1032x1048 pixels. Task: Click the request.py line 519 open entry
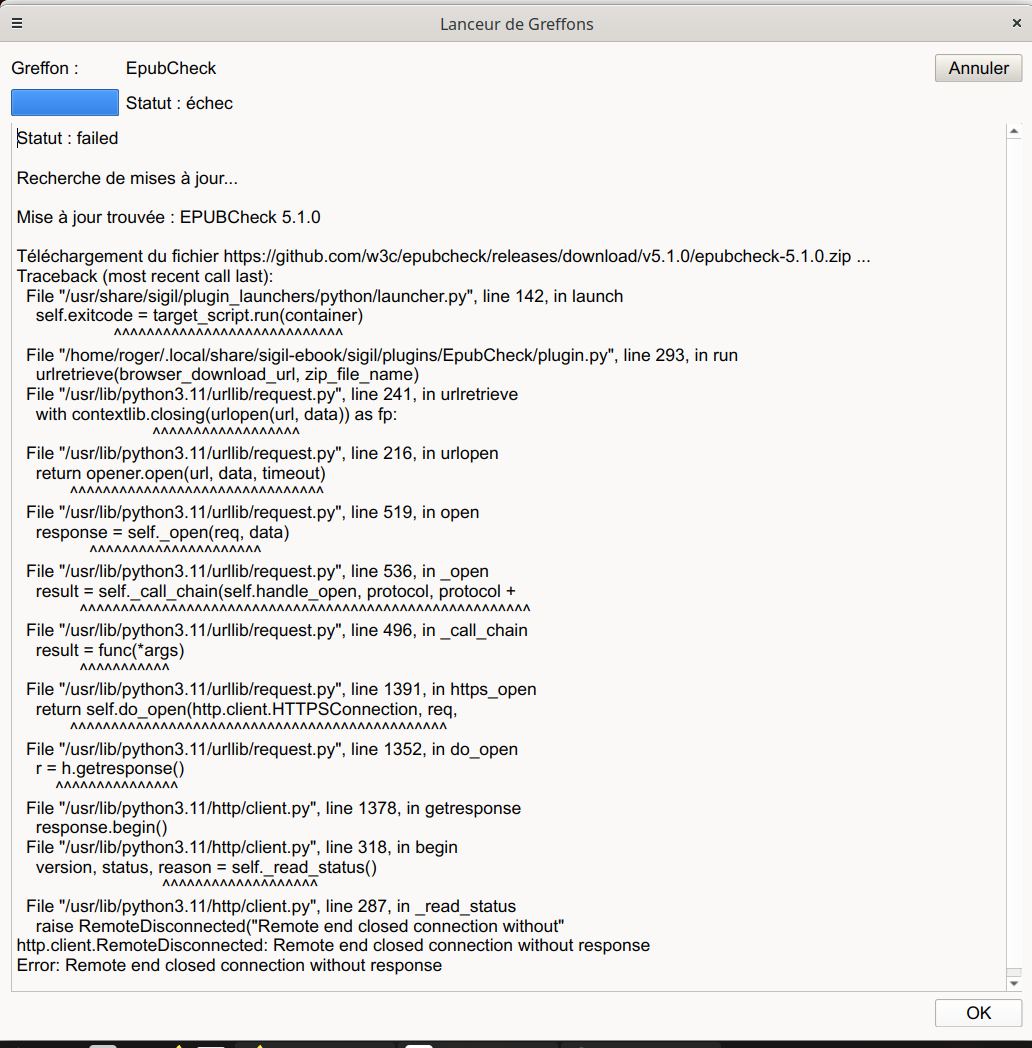(253, 512)
